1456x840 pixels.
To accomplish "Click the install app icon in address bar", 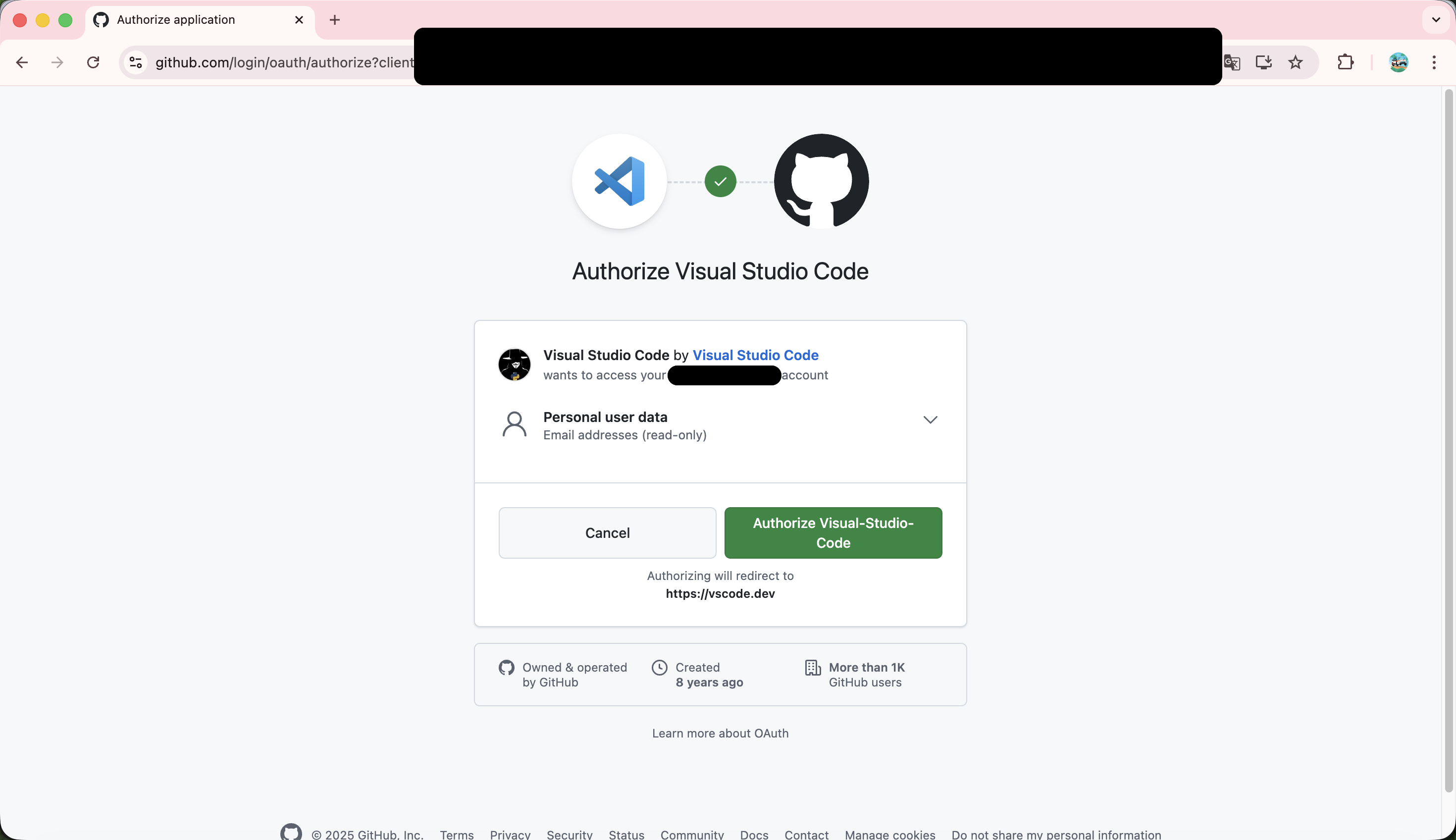I will pos(1263,62).
